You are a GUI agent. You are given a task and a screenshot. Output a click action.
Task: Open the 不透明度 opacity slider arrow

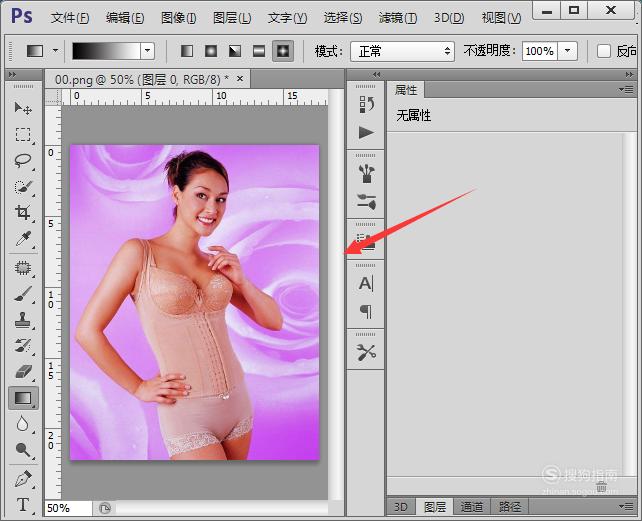(567, 51)
